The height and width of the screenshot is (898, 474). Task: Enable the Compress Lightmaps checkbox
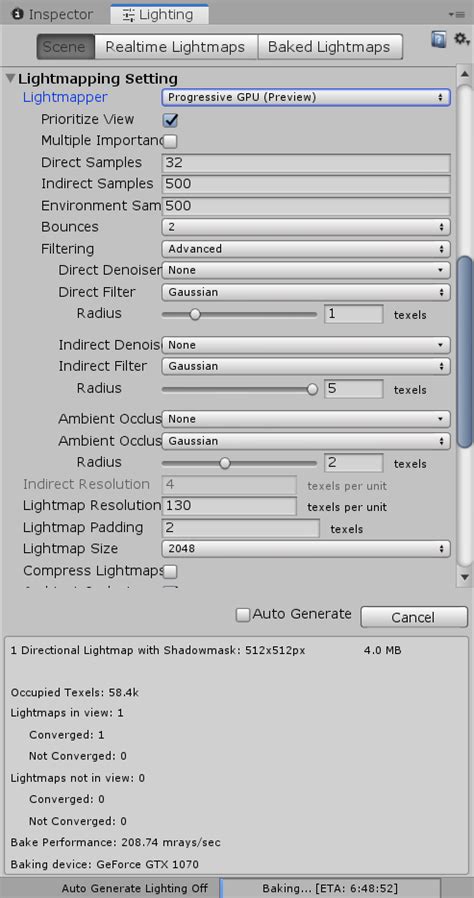click(170, 572)
